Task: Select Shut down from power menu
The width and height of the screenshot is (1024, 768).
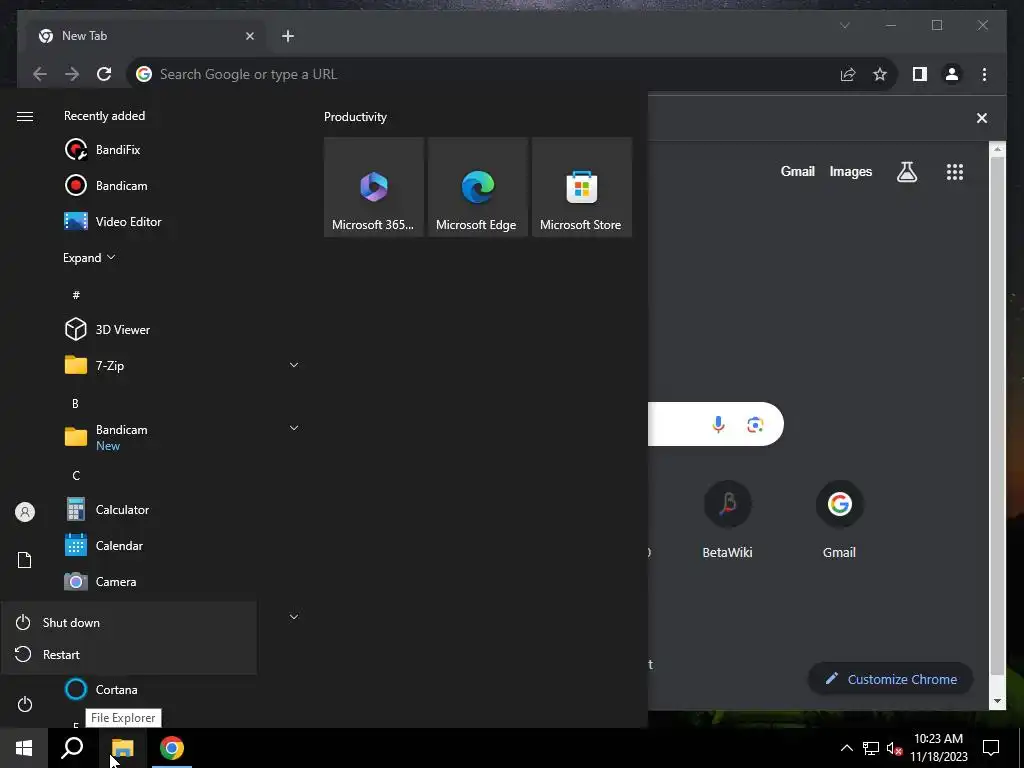Action: pos(129,622)
